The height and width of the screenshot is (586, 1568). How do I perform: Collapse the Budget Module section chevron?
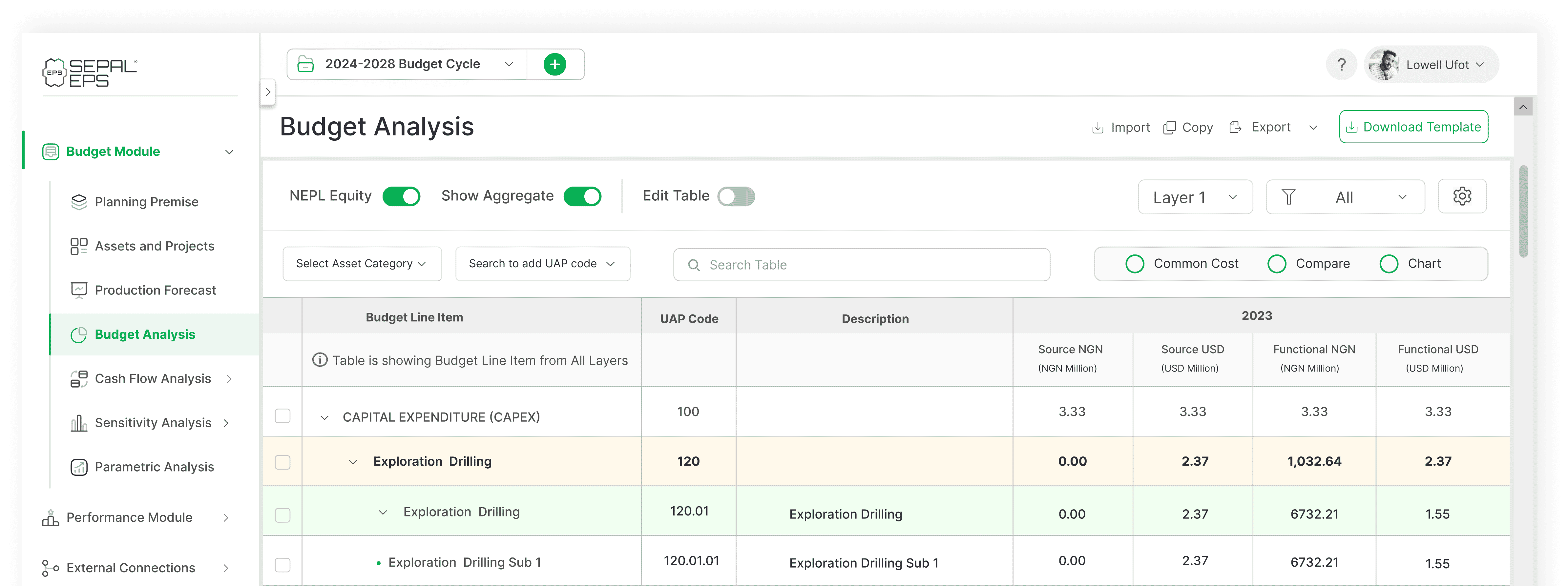229,152
